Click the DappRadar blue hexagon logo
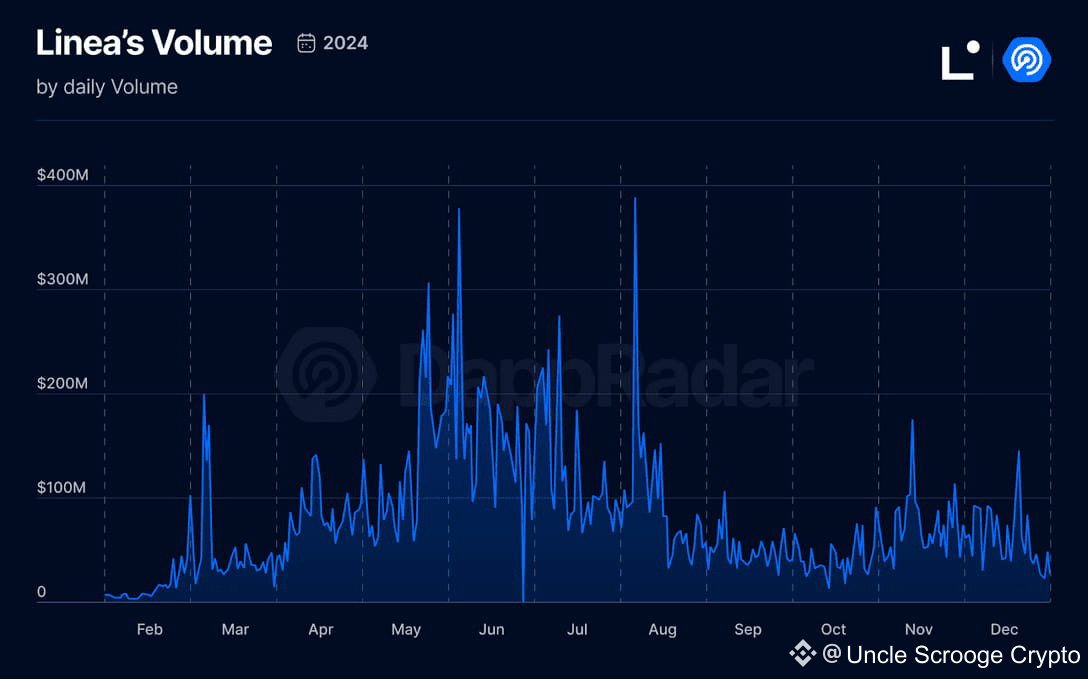Viewport: 1088px width, 679px height. coord(1027,60)
